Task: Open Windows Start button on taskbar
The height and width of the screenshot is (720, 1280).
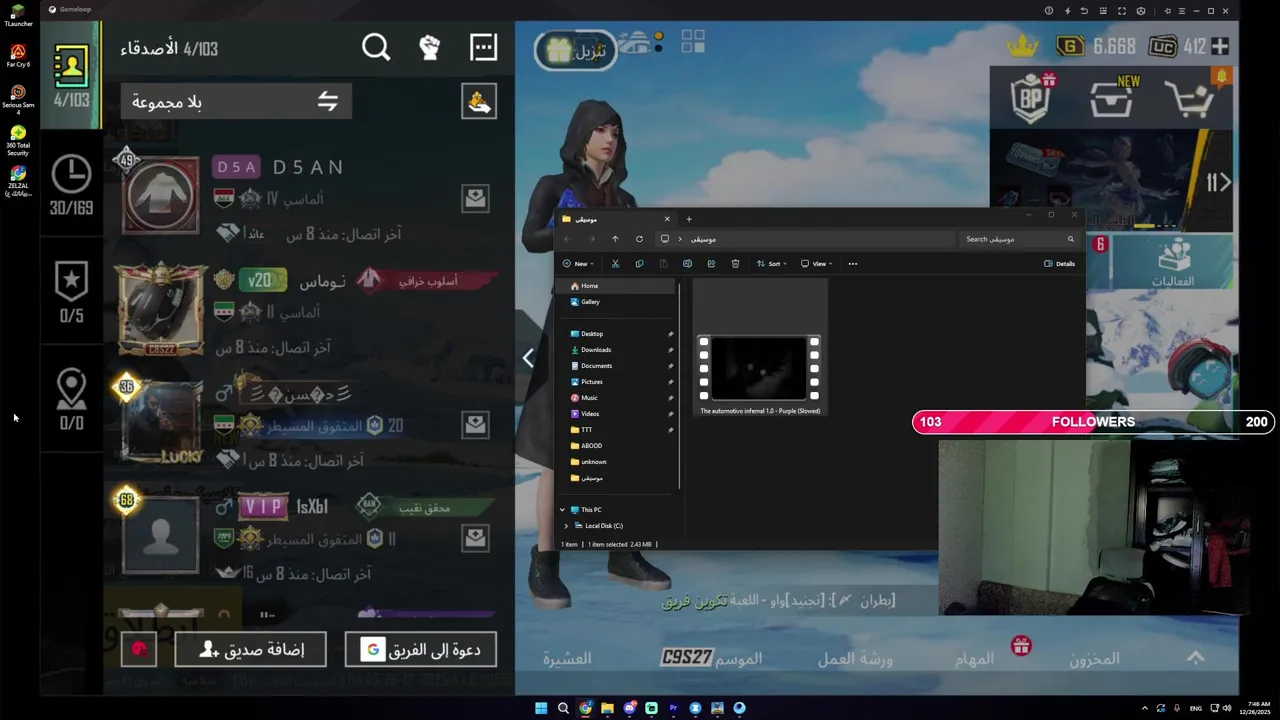Action: (x=541, y=708)
